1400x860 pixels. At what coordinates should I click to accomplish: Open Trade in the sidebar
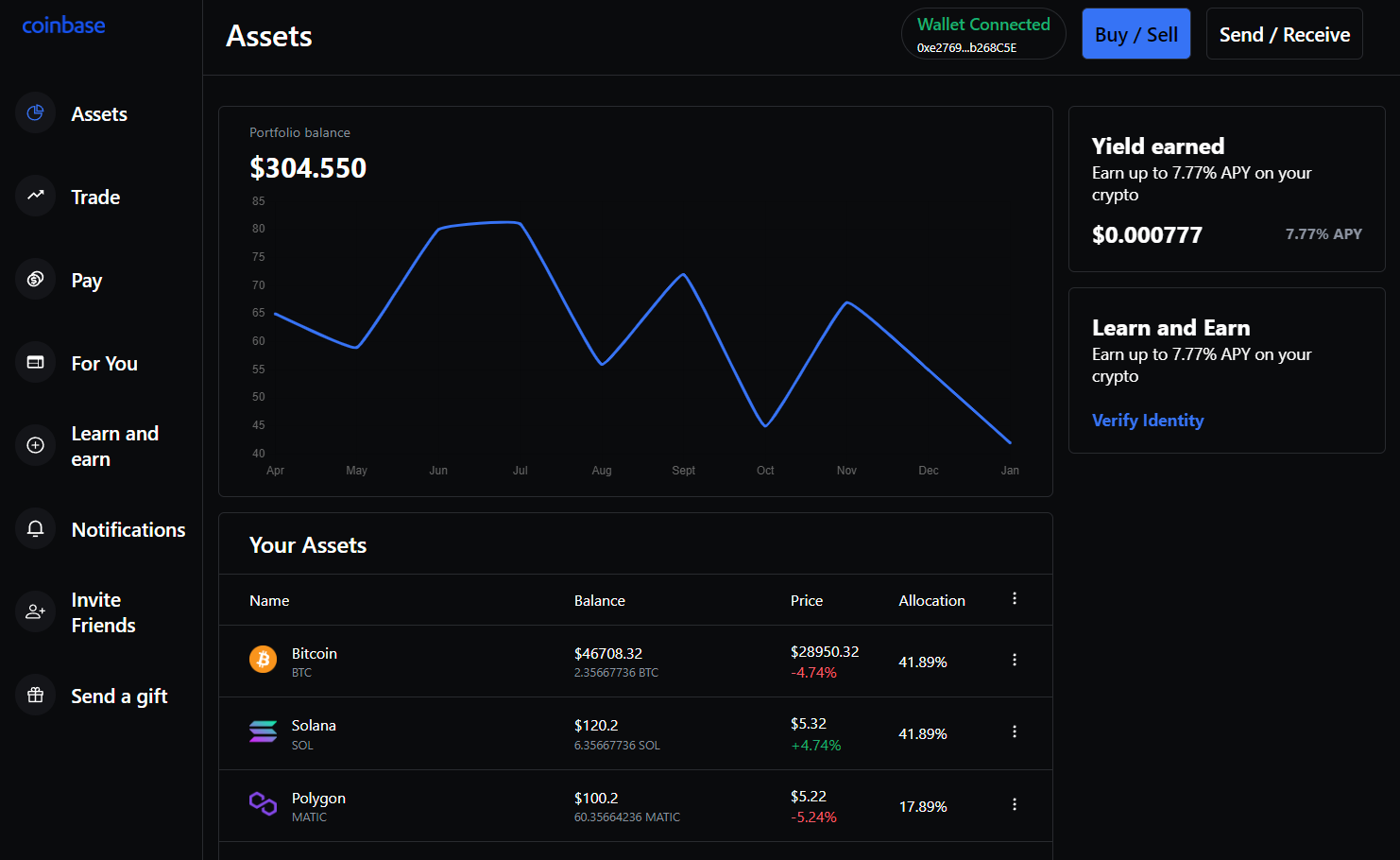pyautogui.click(x=95, y=198)
